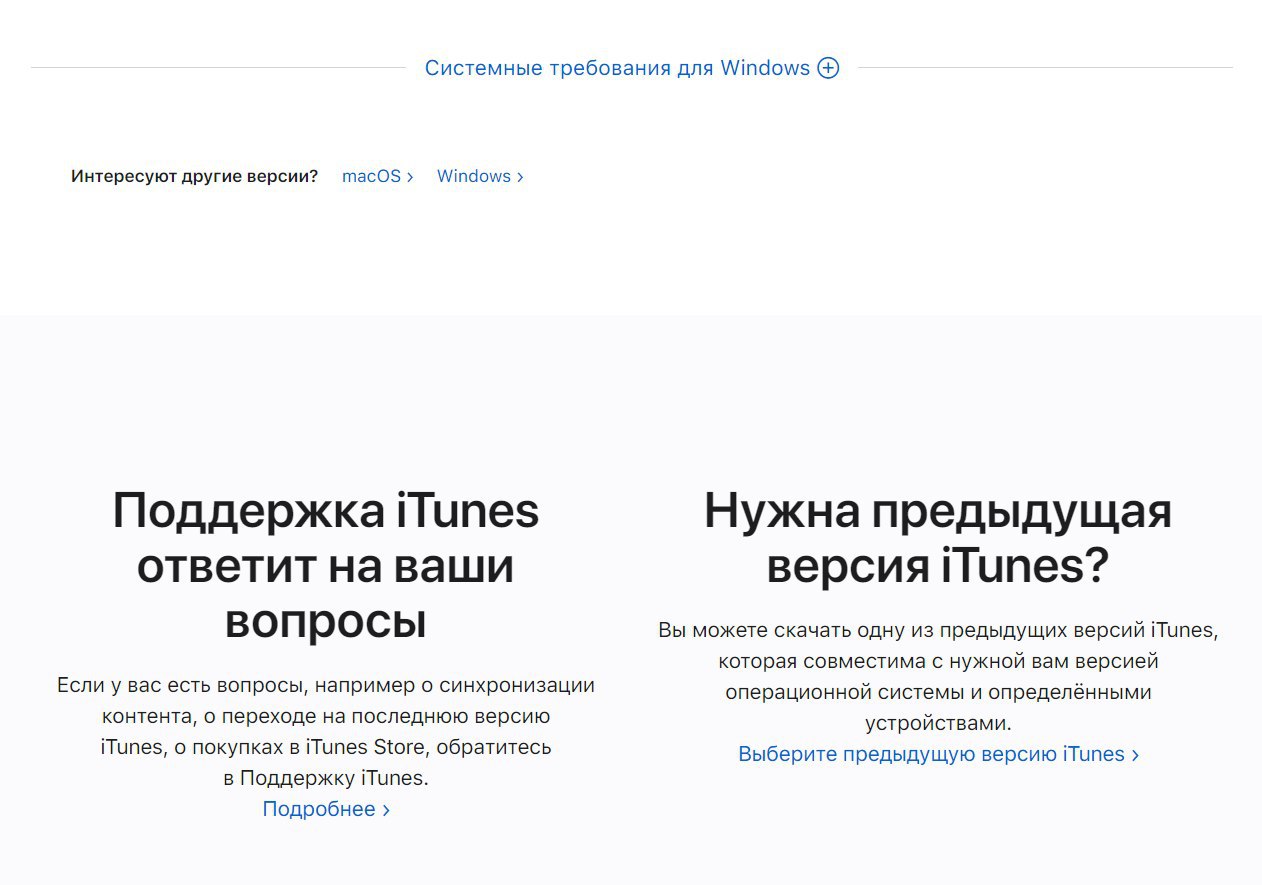Screen dimensions: 1262x885
Task: Click the paragraph starting 'Вы можете скачать одну'
Action: (938, 676)
